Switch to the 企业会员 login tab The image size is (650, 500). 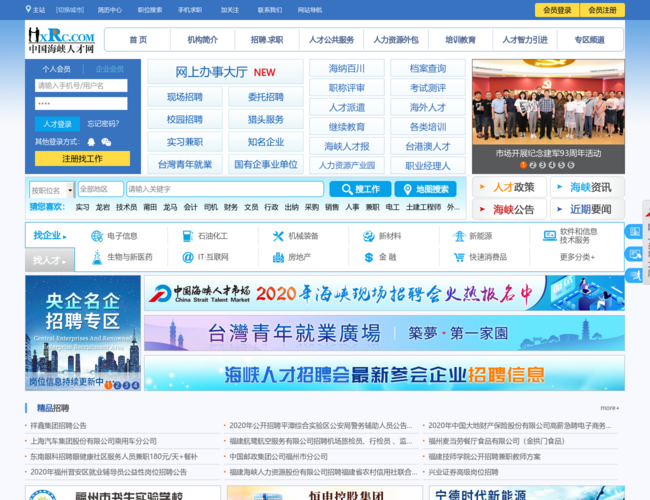109,69
